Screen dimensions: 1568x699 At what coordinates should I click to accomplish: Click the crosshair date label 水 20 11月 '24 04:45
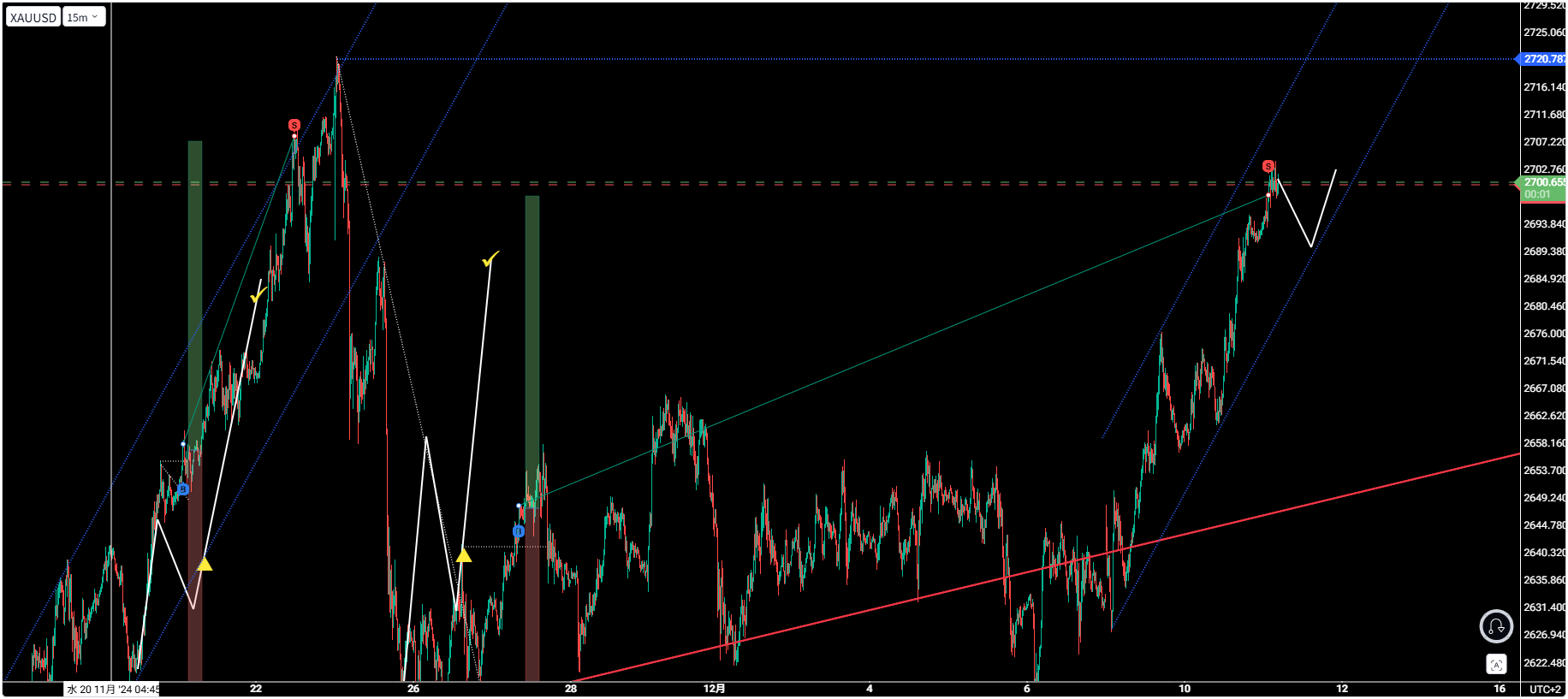(112, 689)
